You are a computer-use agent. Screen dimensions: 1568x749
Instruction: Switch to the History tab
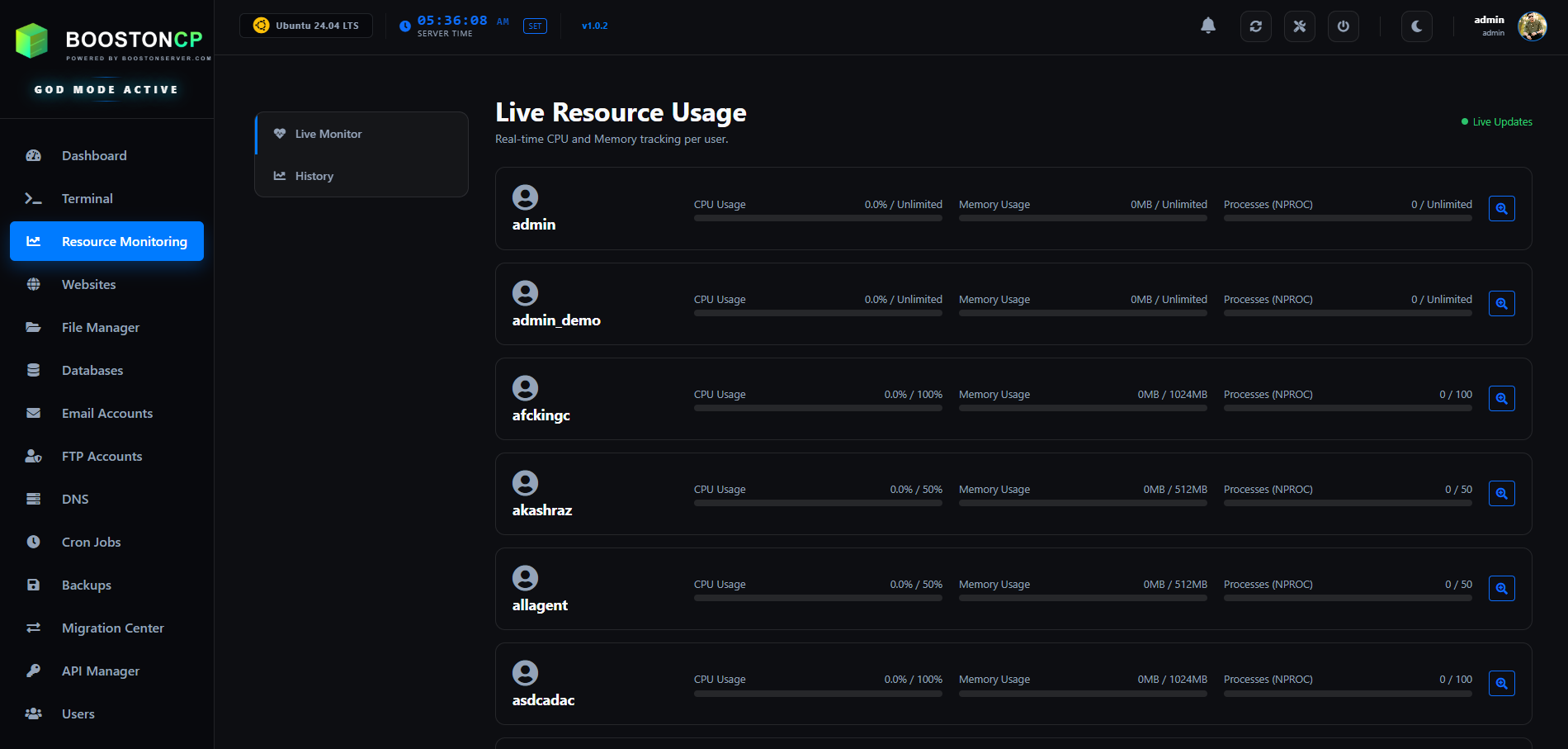(x=314, y=175)
